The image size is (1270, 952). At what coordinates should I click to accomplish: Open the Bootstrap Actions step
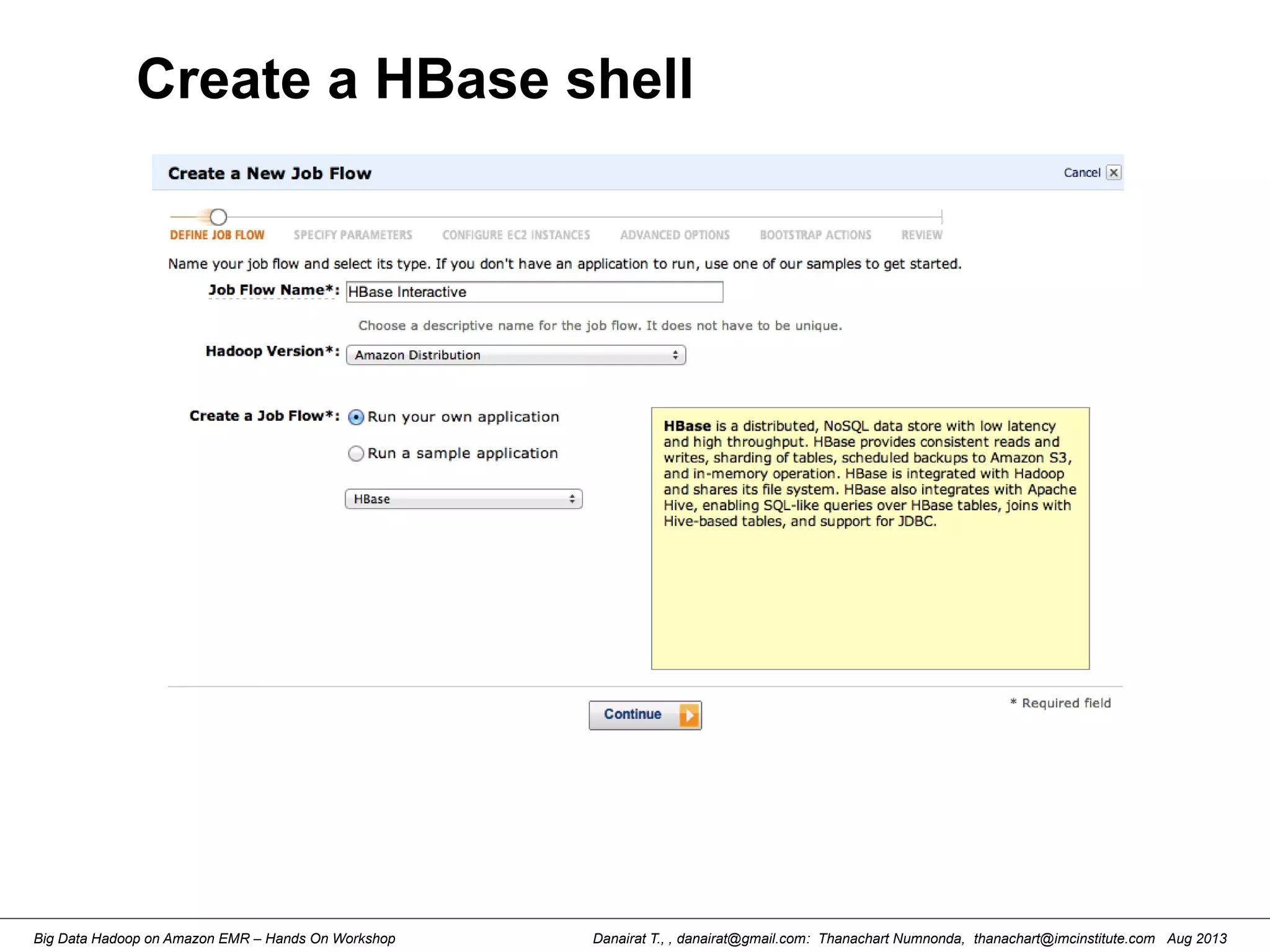coord(815,235)
